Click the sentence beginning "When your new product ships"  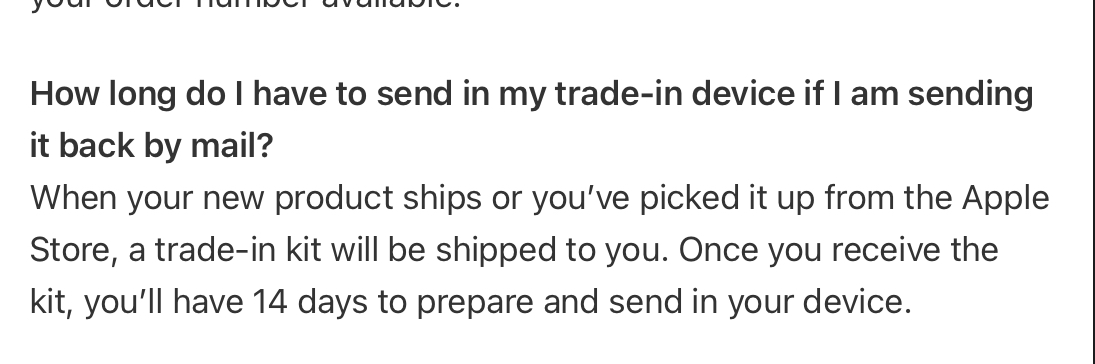pos(539,224)
